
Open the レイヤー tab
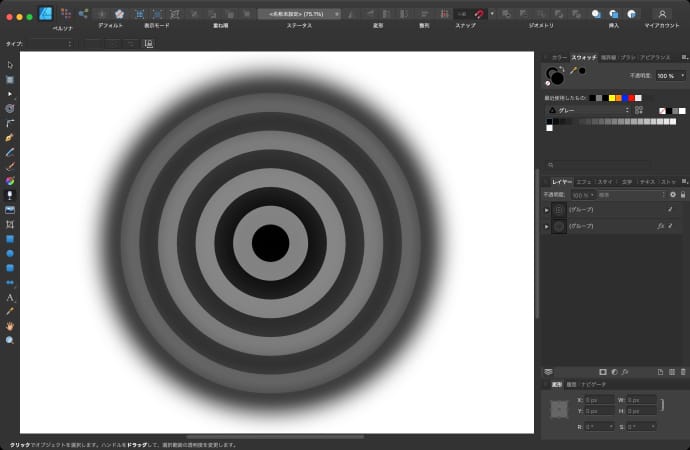[562, 181]
